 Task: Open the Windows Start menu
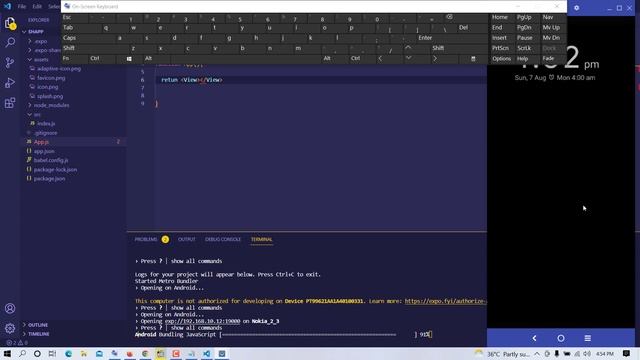7,353
